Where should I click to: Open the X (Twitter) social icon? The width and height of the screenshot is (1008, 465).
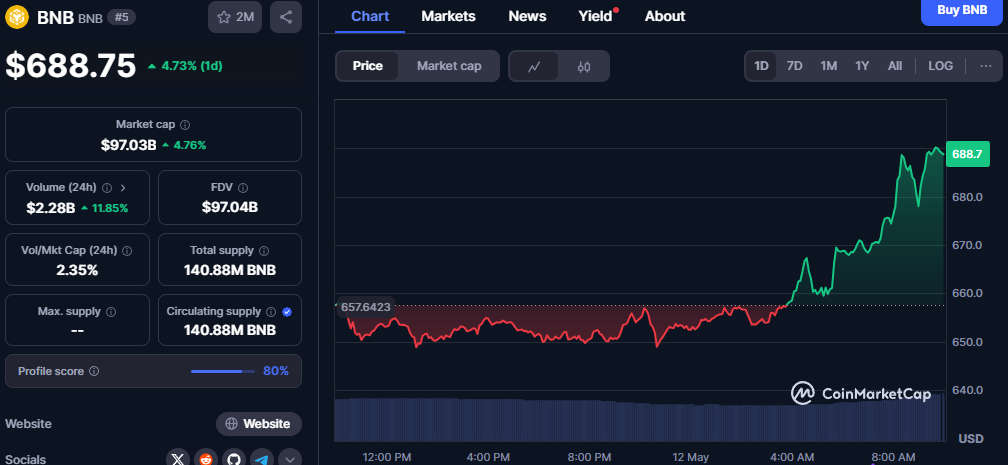pyautogui.click(x=178, y=459)
